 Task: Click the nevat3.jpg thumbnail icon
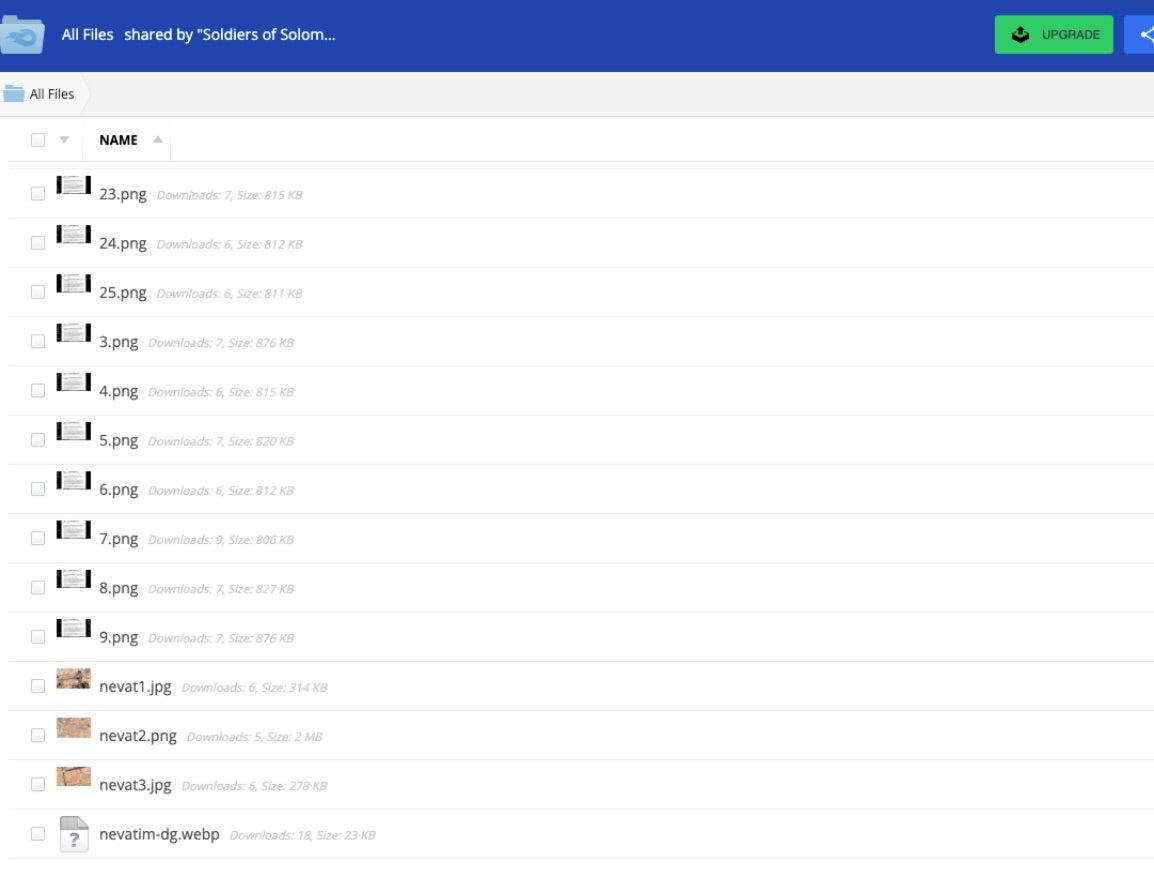74,778
